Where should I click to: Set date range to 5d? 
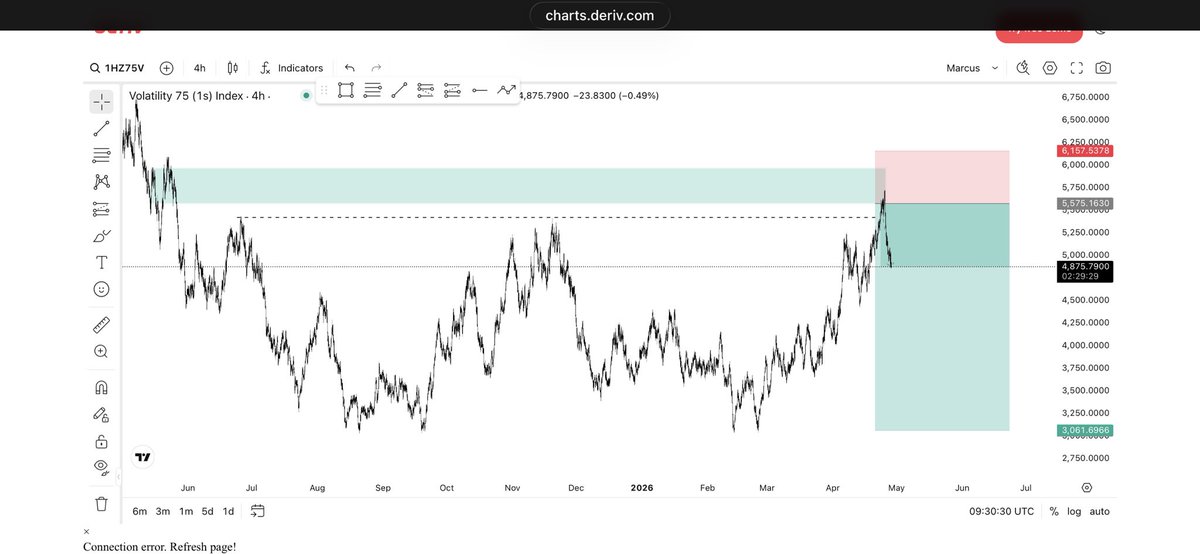pos(207,511)
